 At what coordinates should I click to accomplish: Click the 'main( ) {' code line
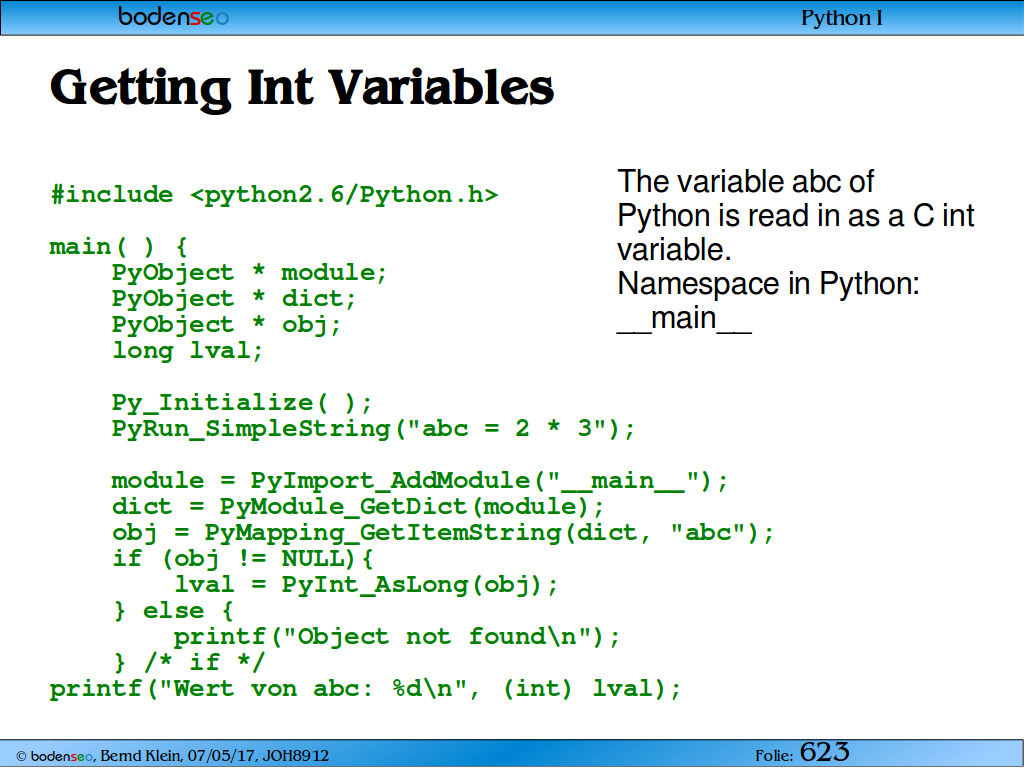pos(119,247)
